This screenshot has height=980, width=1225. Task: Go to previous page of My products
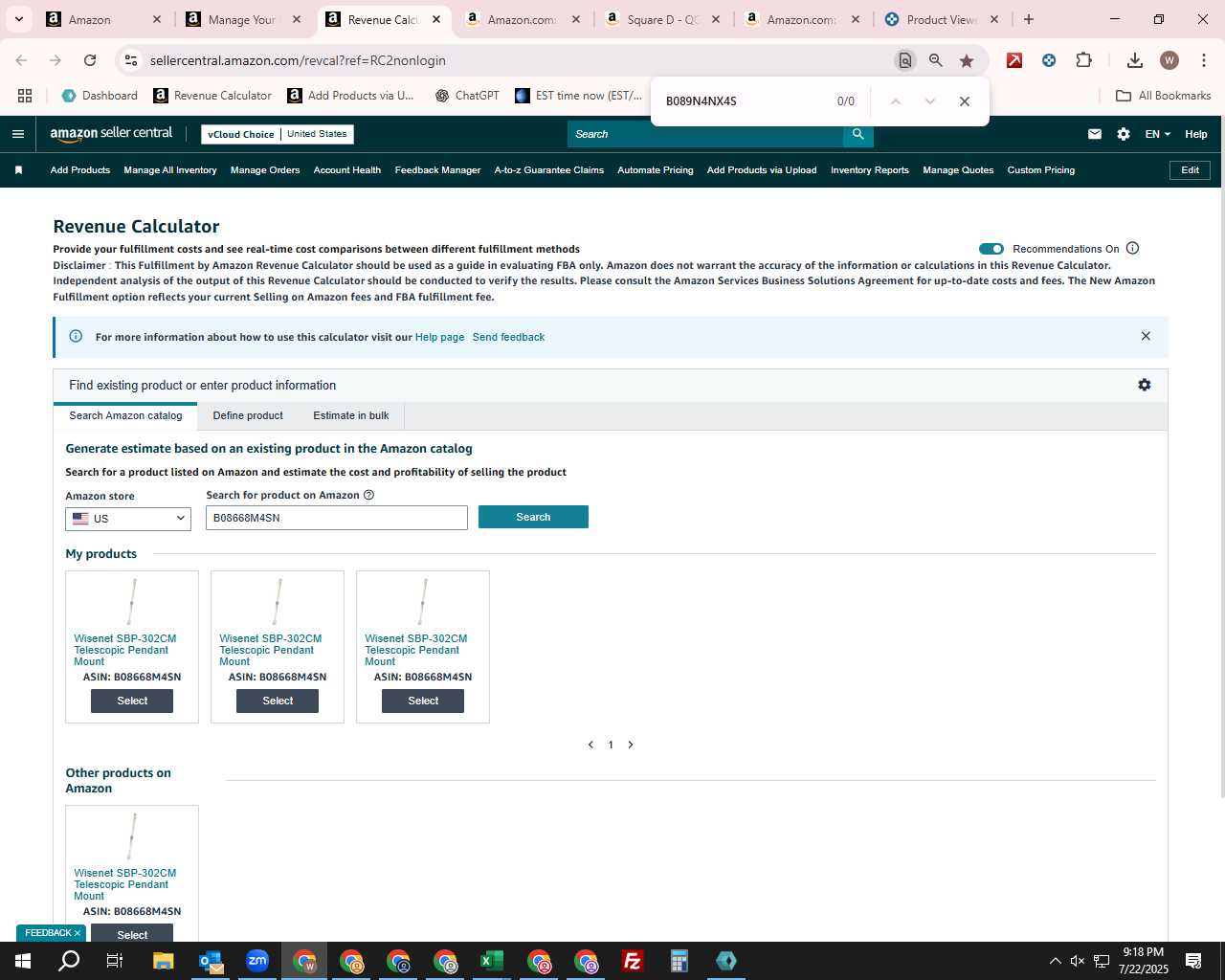(590, 745)
